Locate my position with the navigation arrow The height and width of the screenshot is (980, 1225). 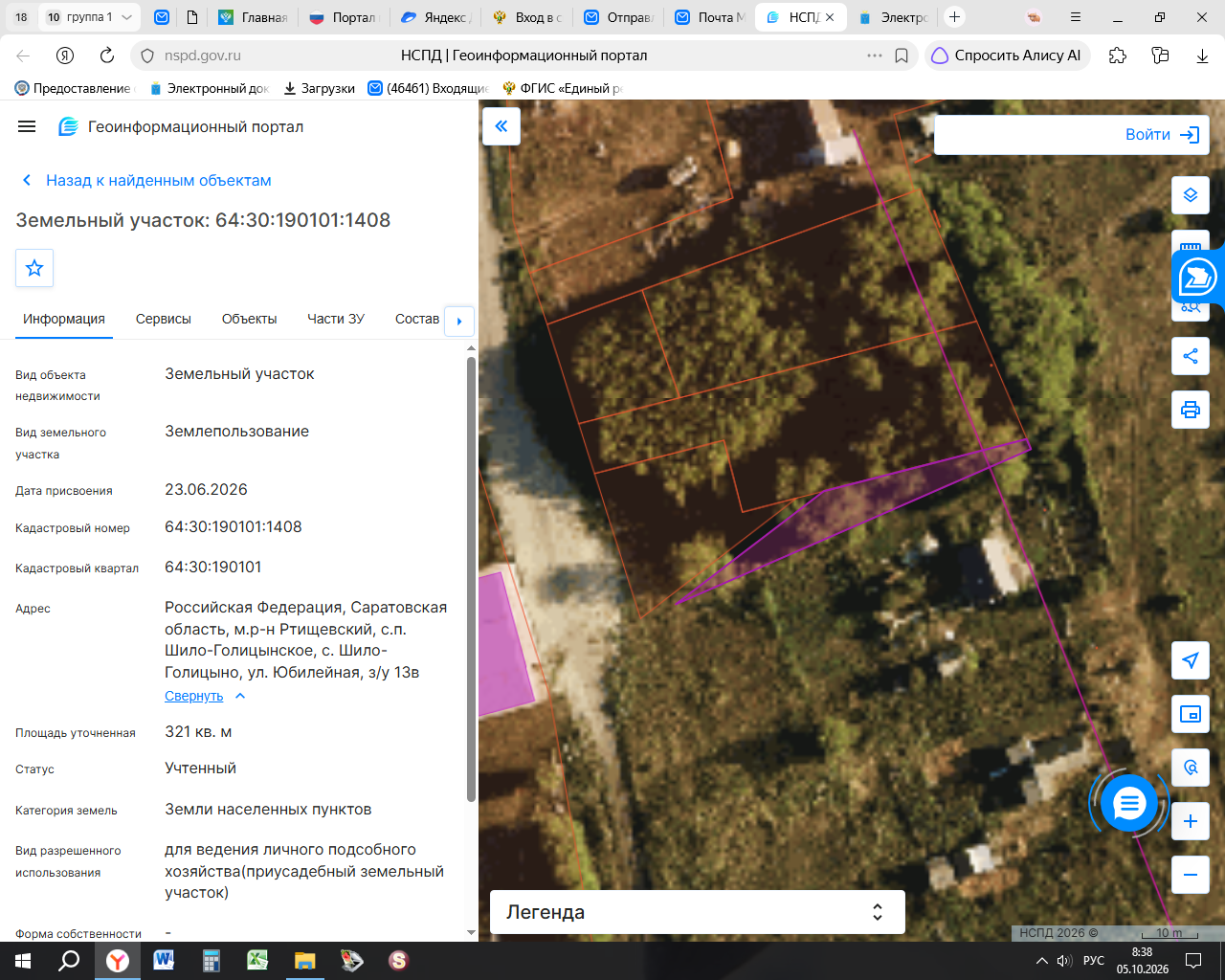(x=1191, y=660)
